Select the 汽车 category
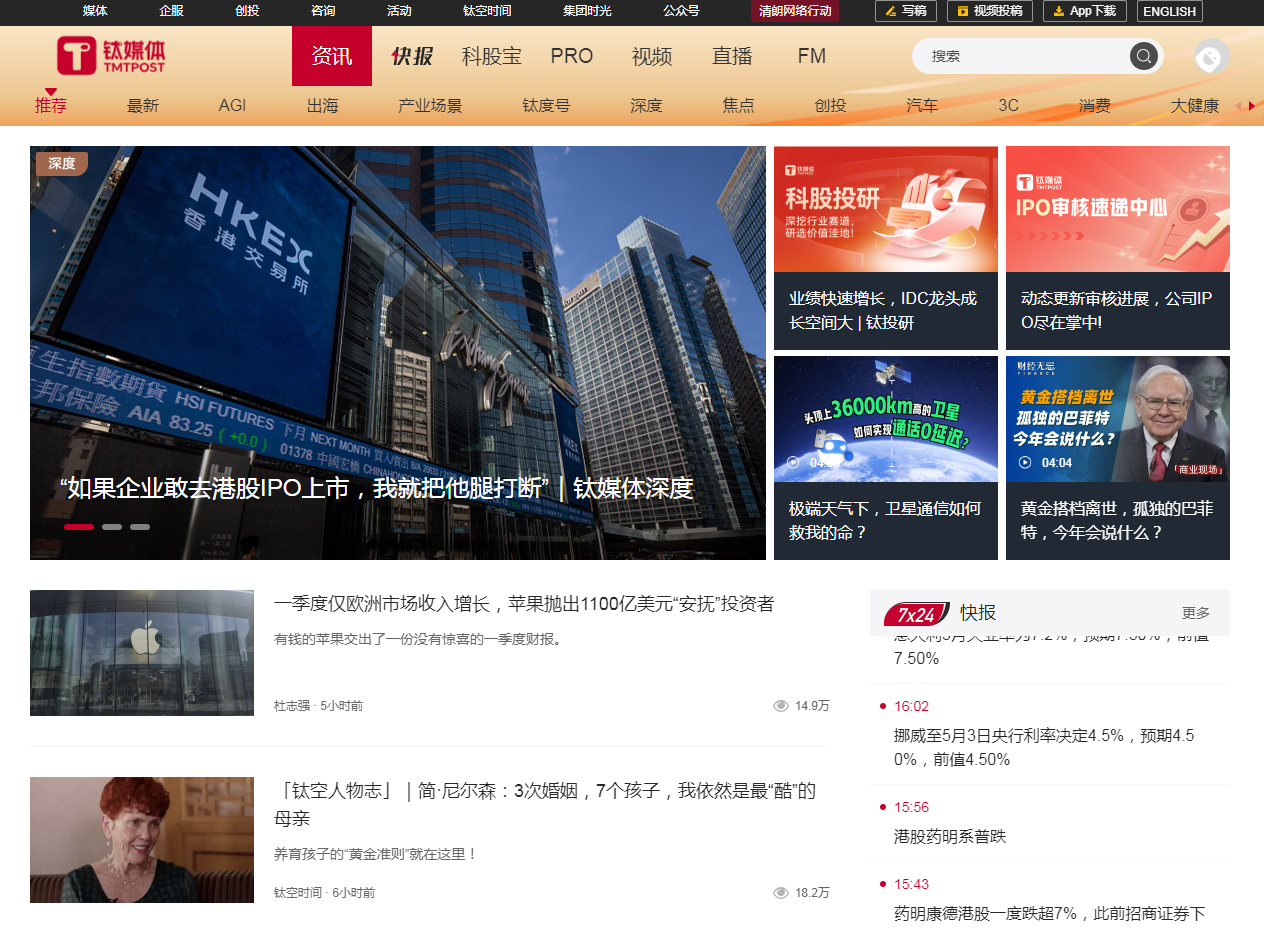This screenshot has height=929, width=1264. 922,105
